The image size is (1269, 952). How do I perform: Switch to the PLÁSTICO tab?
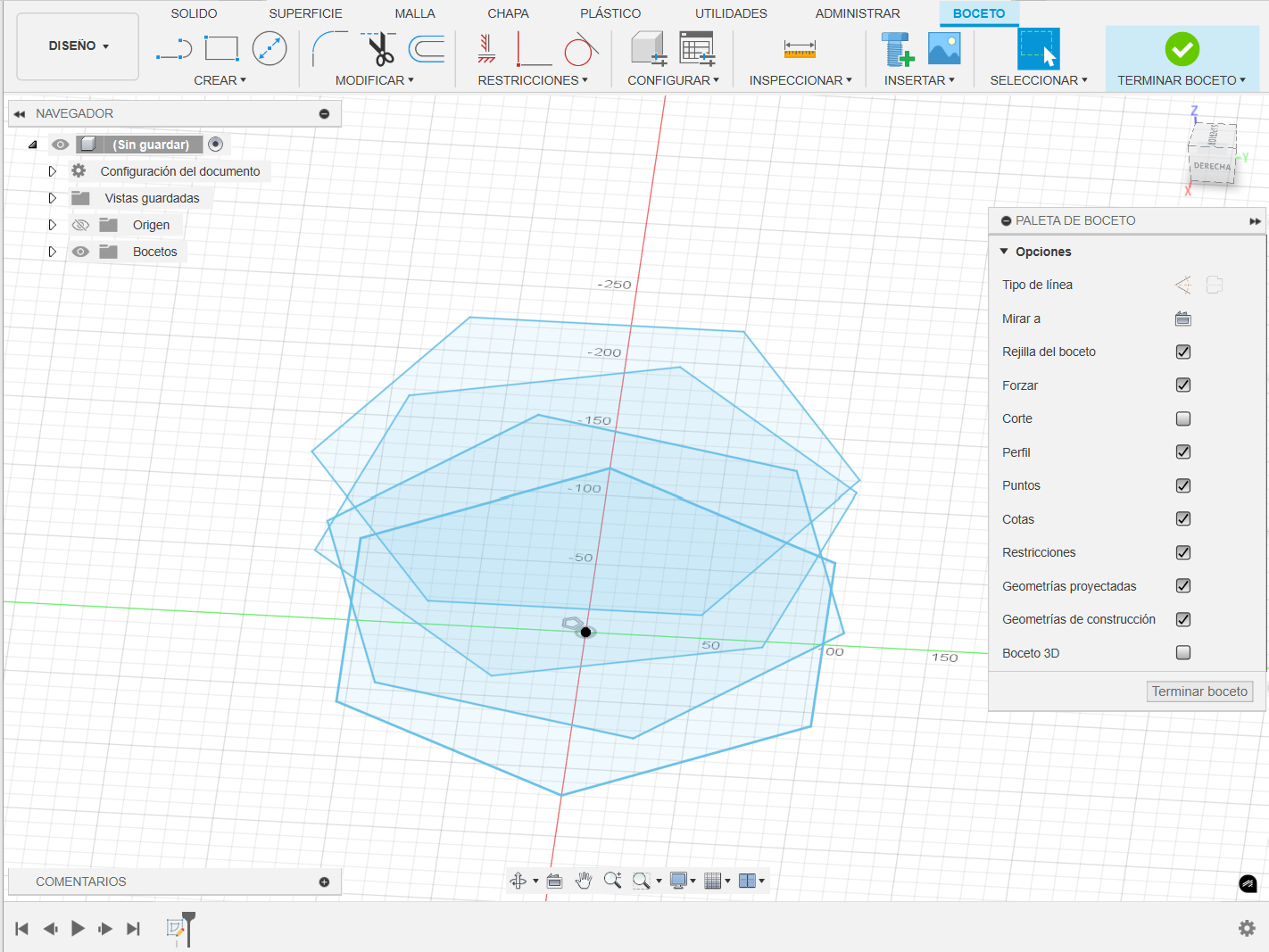(610, 13)
